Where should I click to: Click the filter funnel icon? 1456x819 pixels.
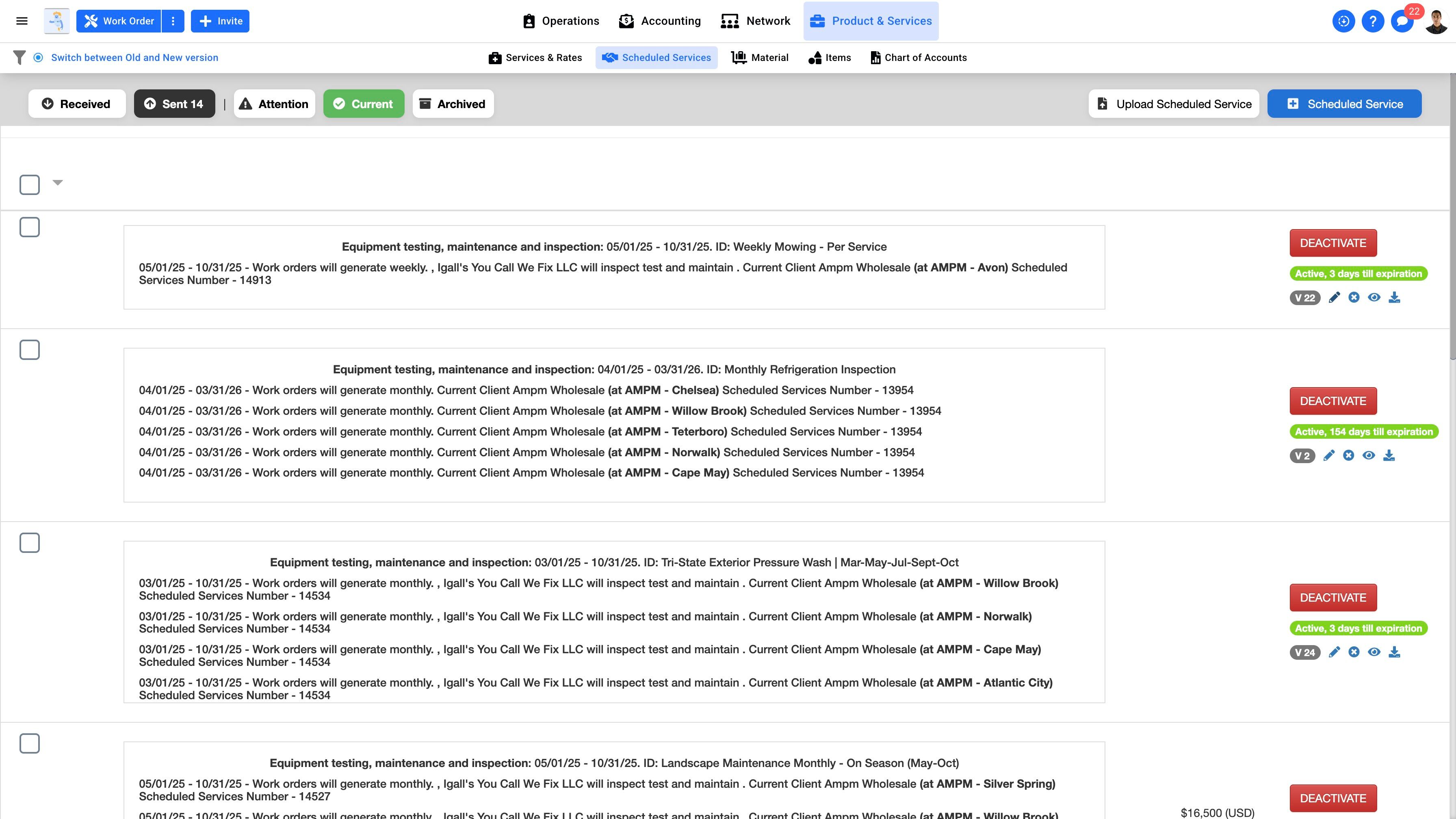(x=19, y=58)
